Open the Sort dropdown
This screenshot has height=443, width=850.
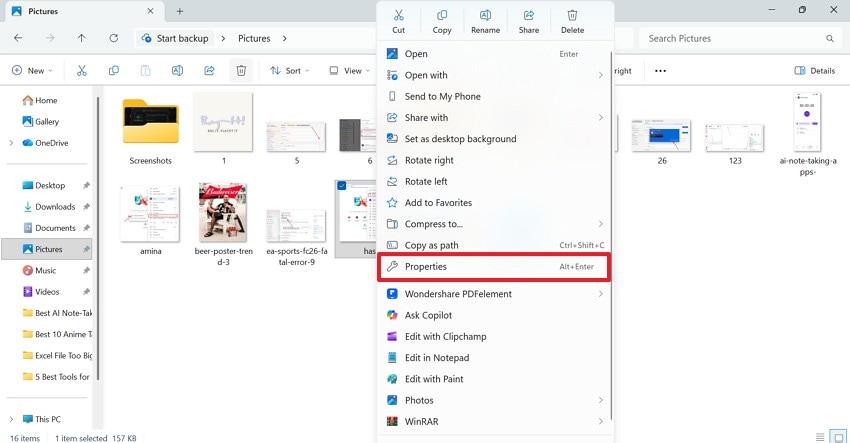(289, 70)
